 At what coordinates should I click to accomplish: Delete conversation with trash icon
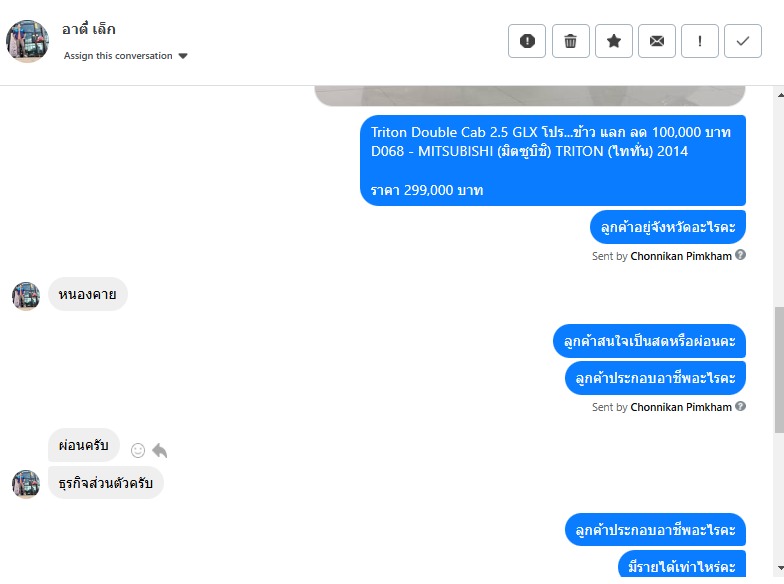click(570, 41)
